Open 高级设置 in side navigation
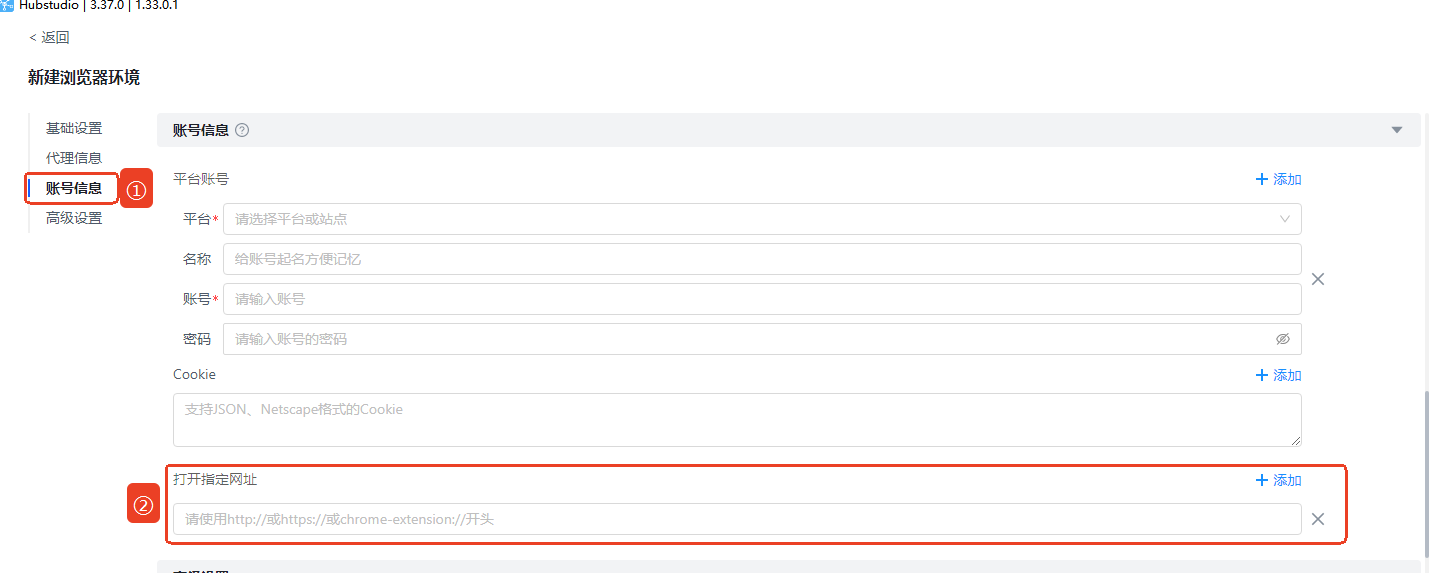The width and height of the screenshot is (1431, 573). [x=74, y=218]
